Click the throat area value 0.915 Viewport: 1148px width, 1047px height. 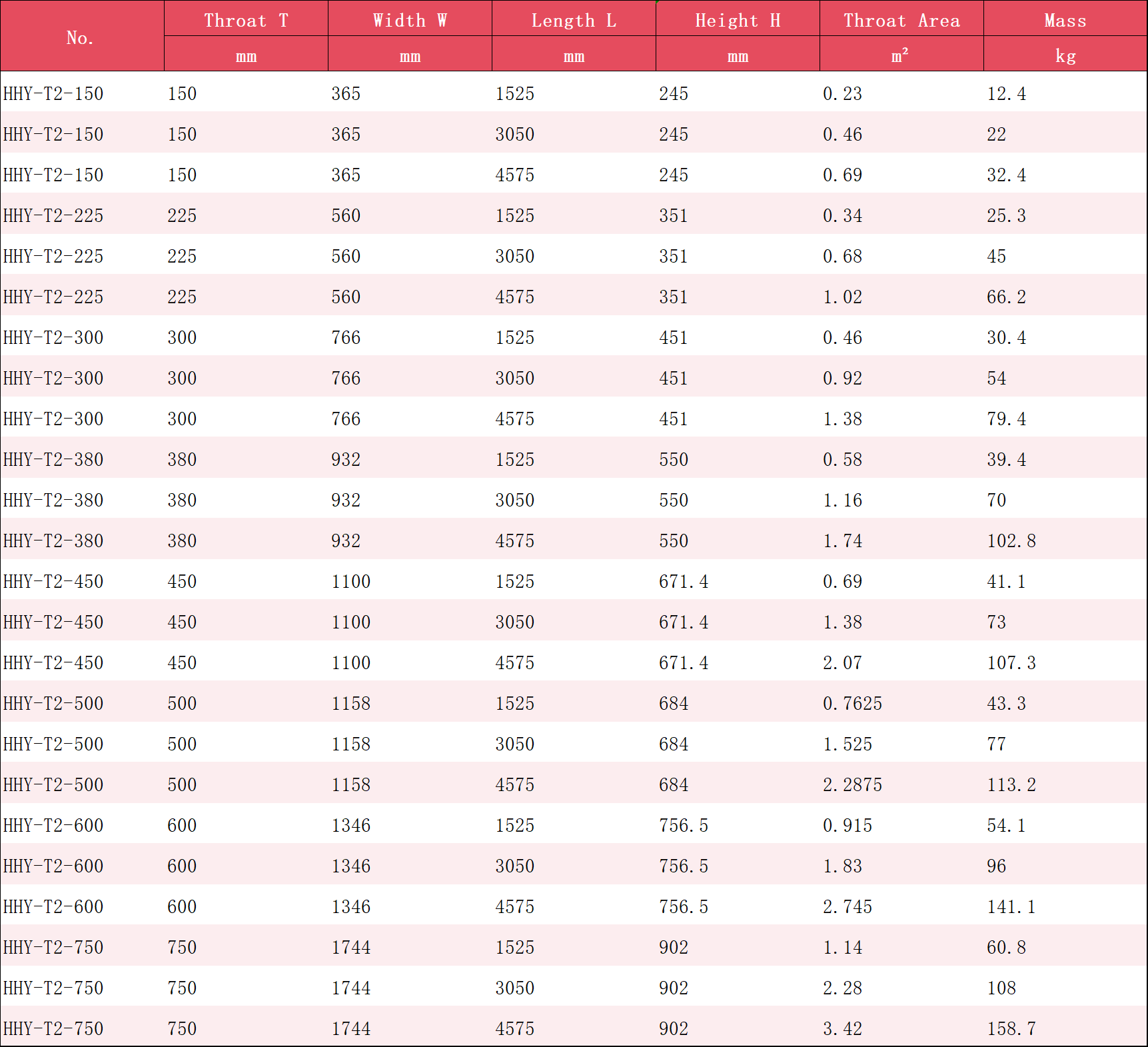(847, 826)
